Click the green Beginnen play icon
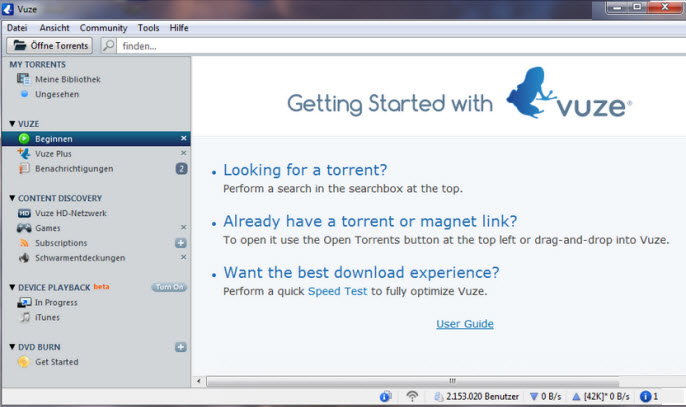The image size is (686, 407). [x=24, y=139]
